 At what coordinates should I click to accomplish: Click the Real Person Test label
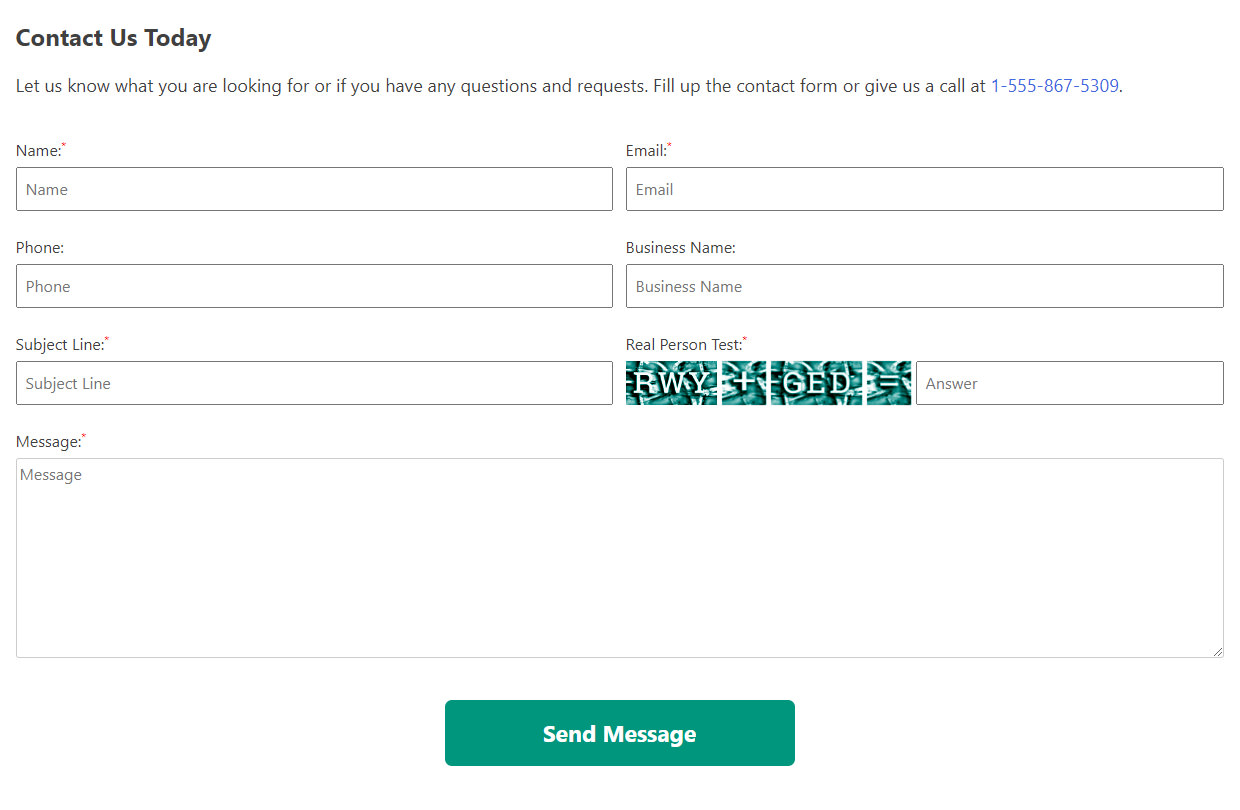pos(686,345)
